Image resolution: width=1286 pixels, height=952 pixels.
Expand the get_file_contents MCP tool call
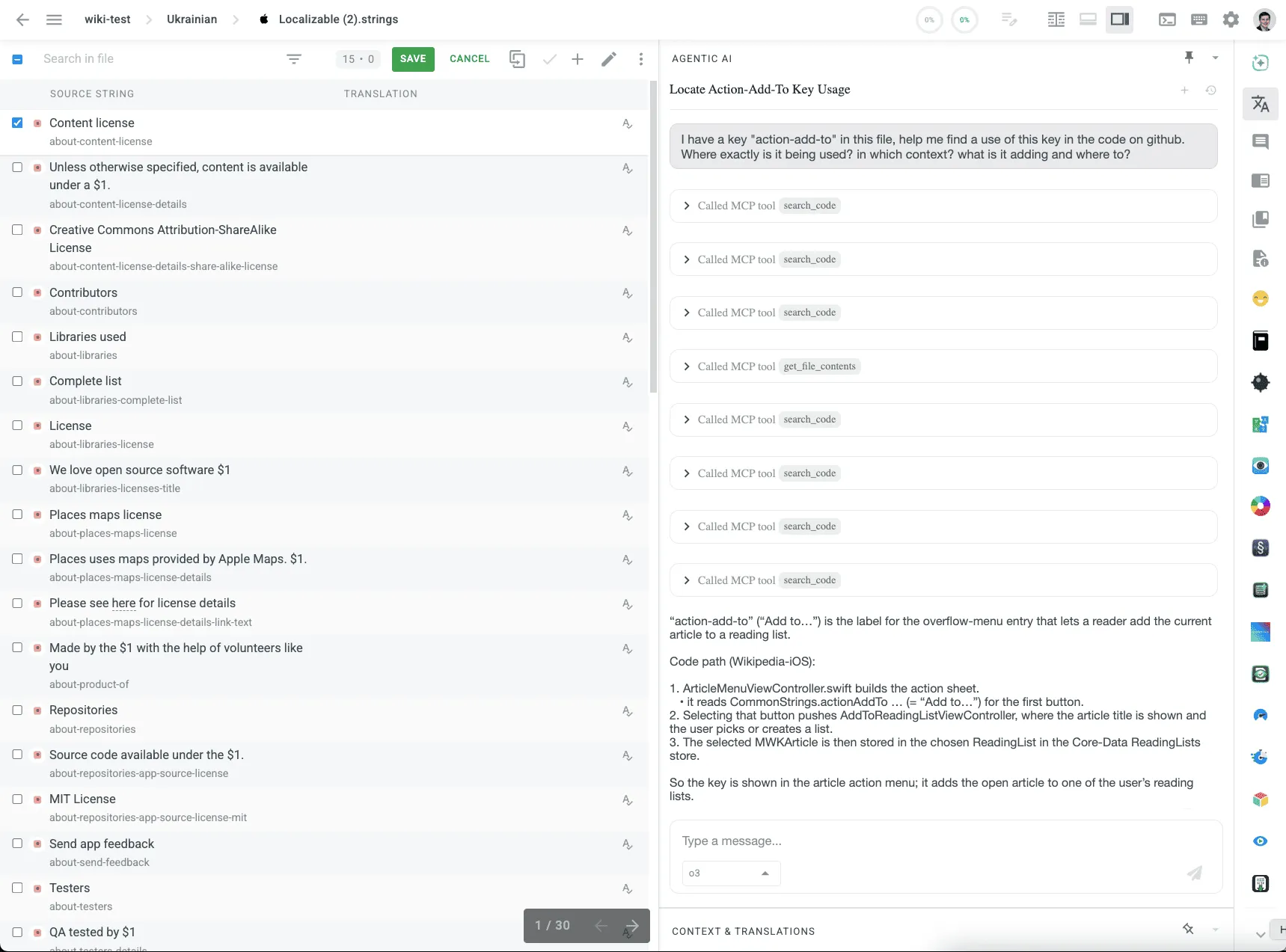687,366
